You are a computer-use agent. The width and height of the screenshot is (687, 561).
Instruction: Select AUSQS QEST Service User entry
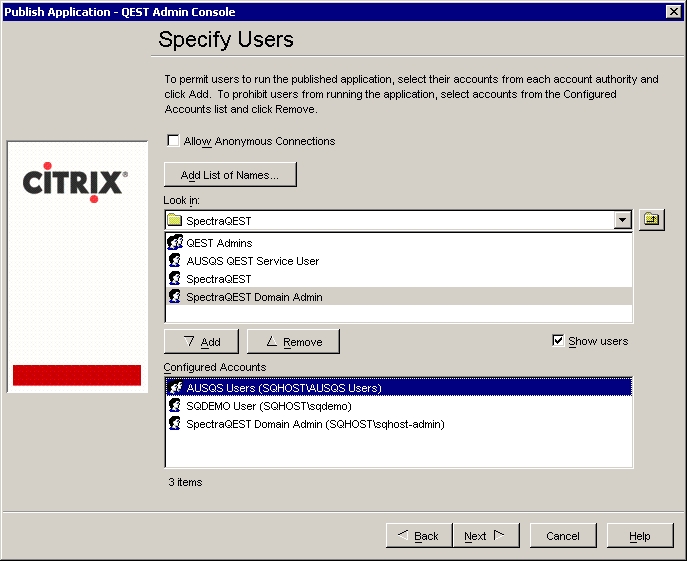point(253,261)
